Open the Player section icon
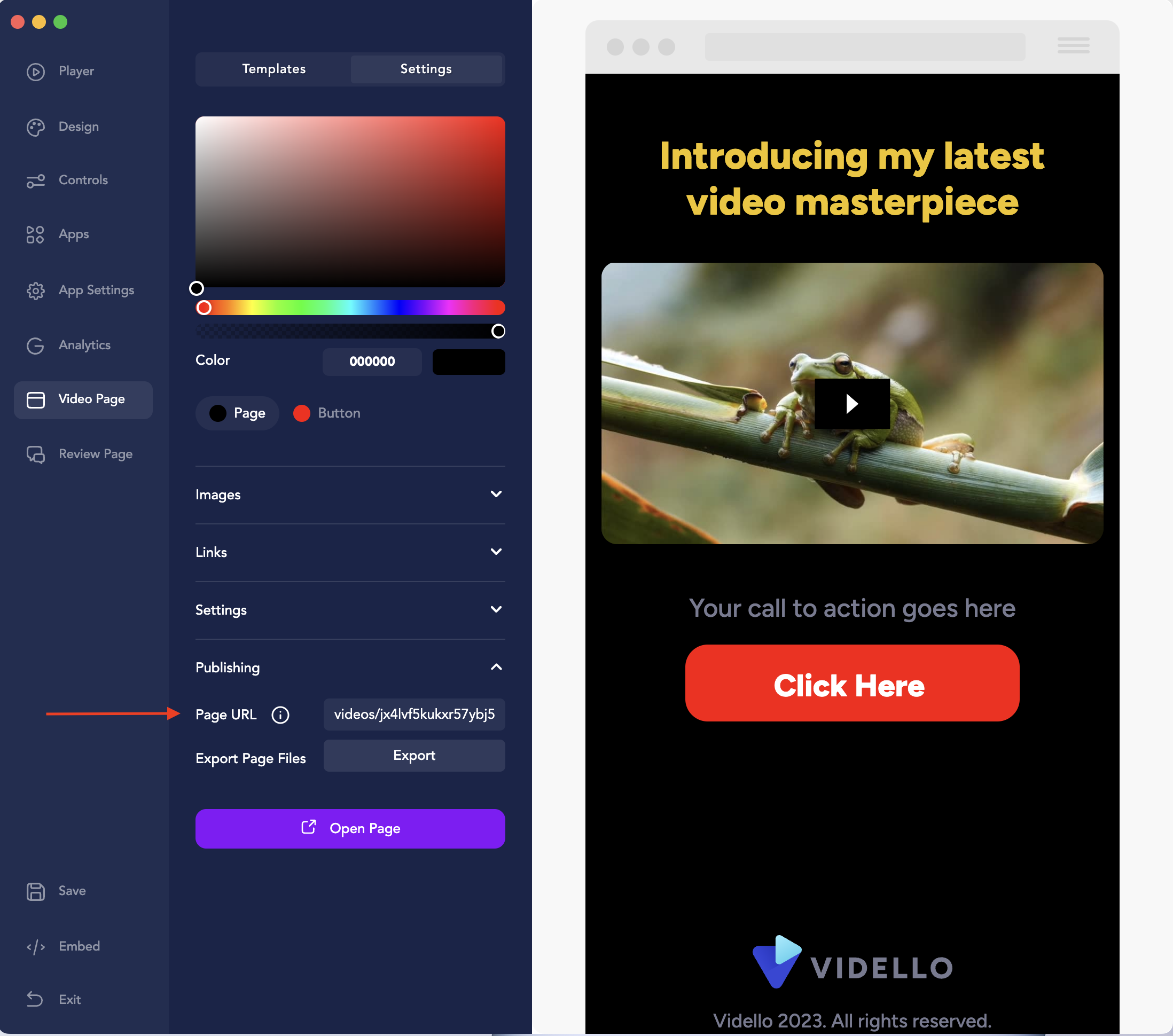Viewport: 1173px width, 1036px height. point(36,72)
